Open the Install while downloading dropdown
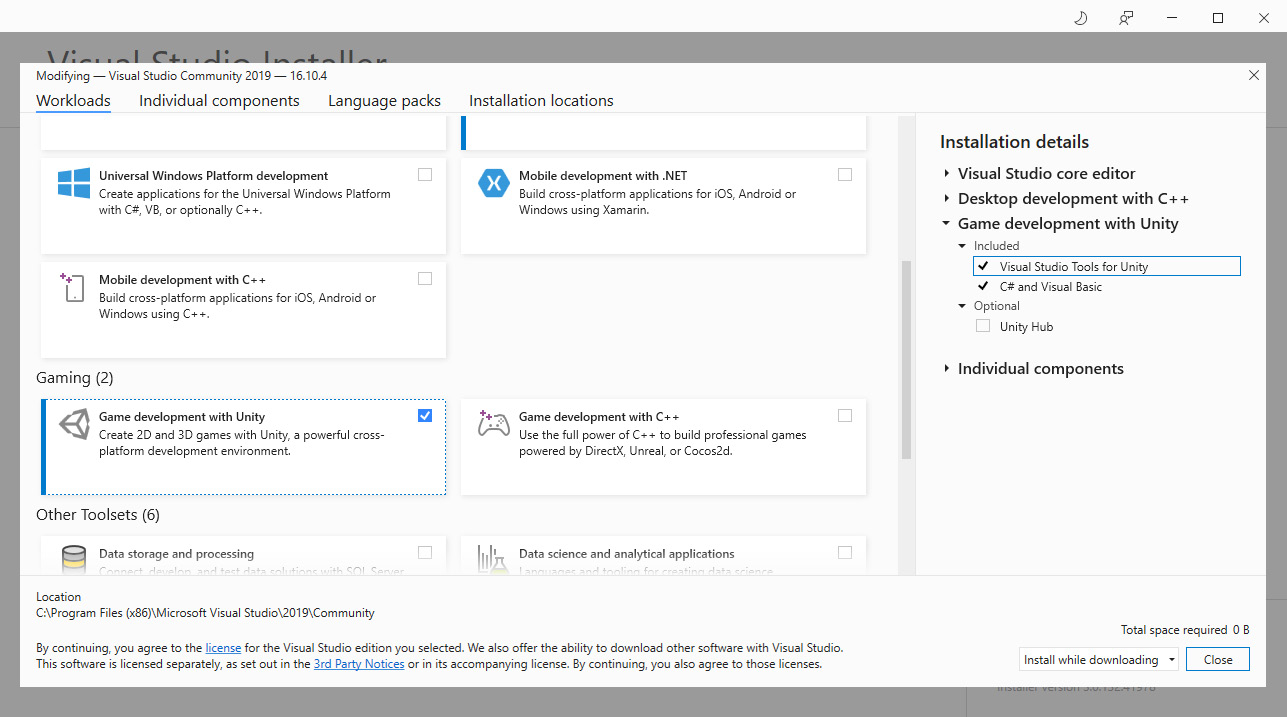The width and height of the screenshot is (1287, 717). 1098,660
